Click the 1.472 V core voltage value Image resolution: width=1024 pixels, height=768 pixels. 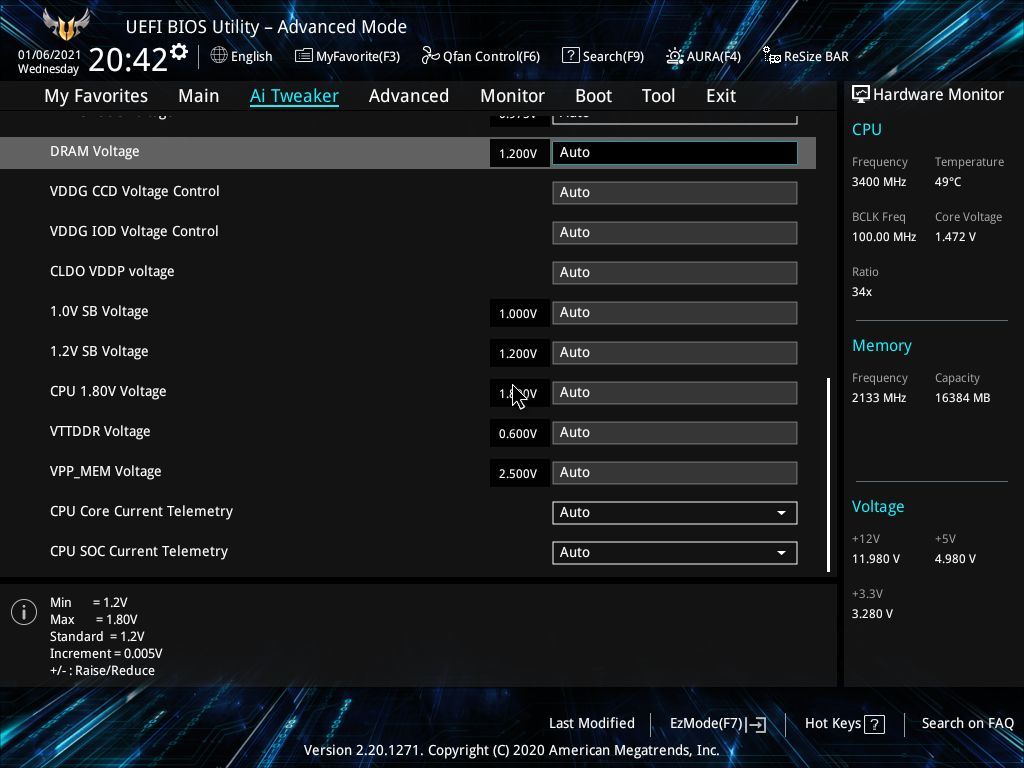(x=955, y=237)
